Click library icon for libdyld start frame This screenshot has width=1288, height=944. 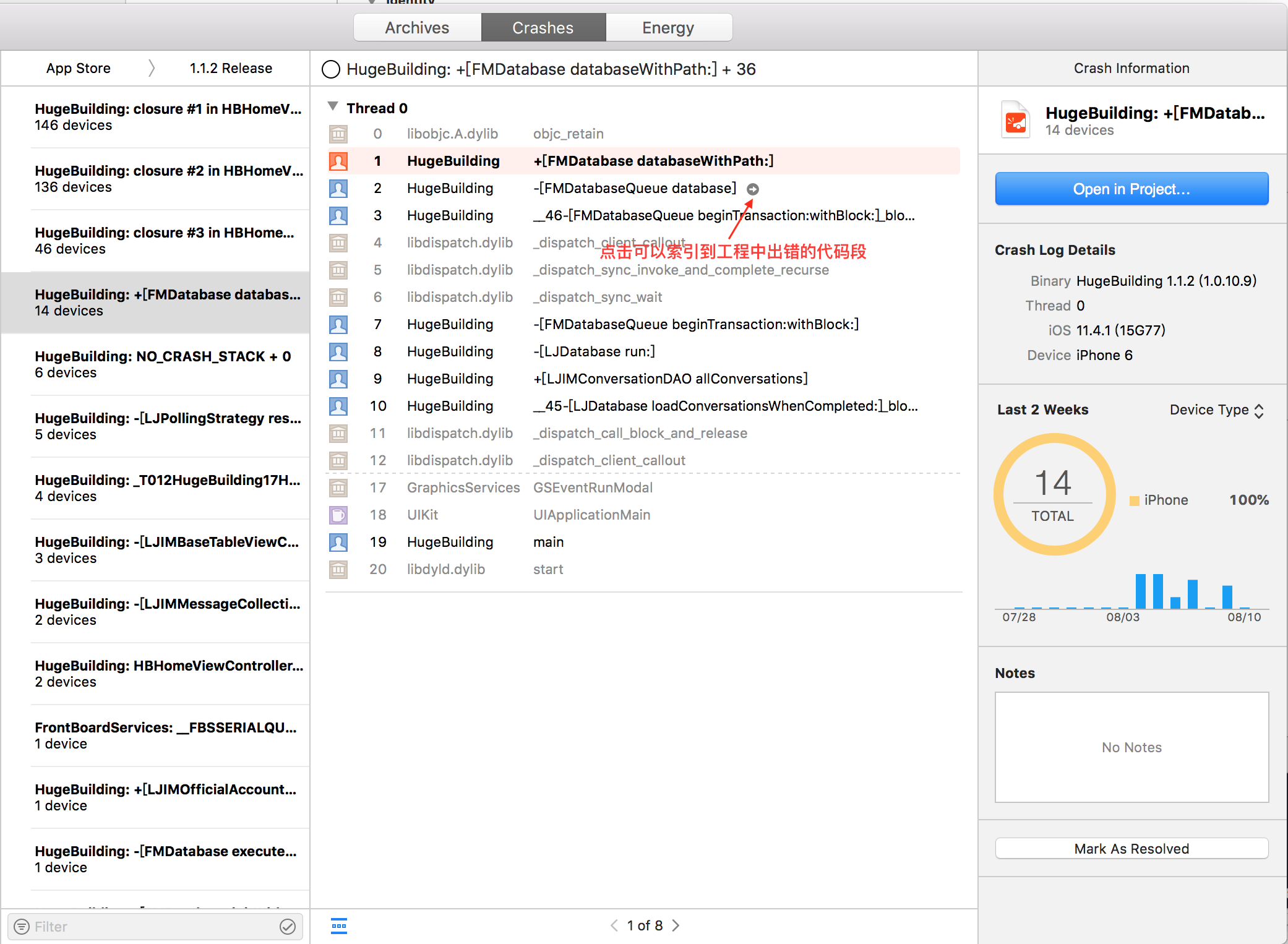(338, 570)
